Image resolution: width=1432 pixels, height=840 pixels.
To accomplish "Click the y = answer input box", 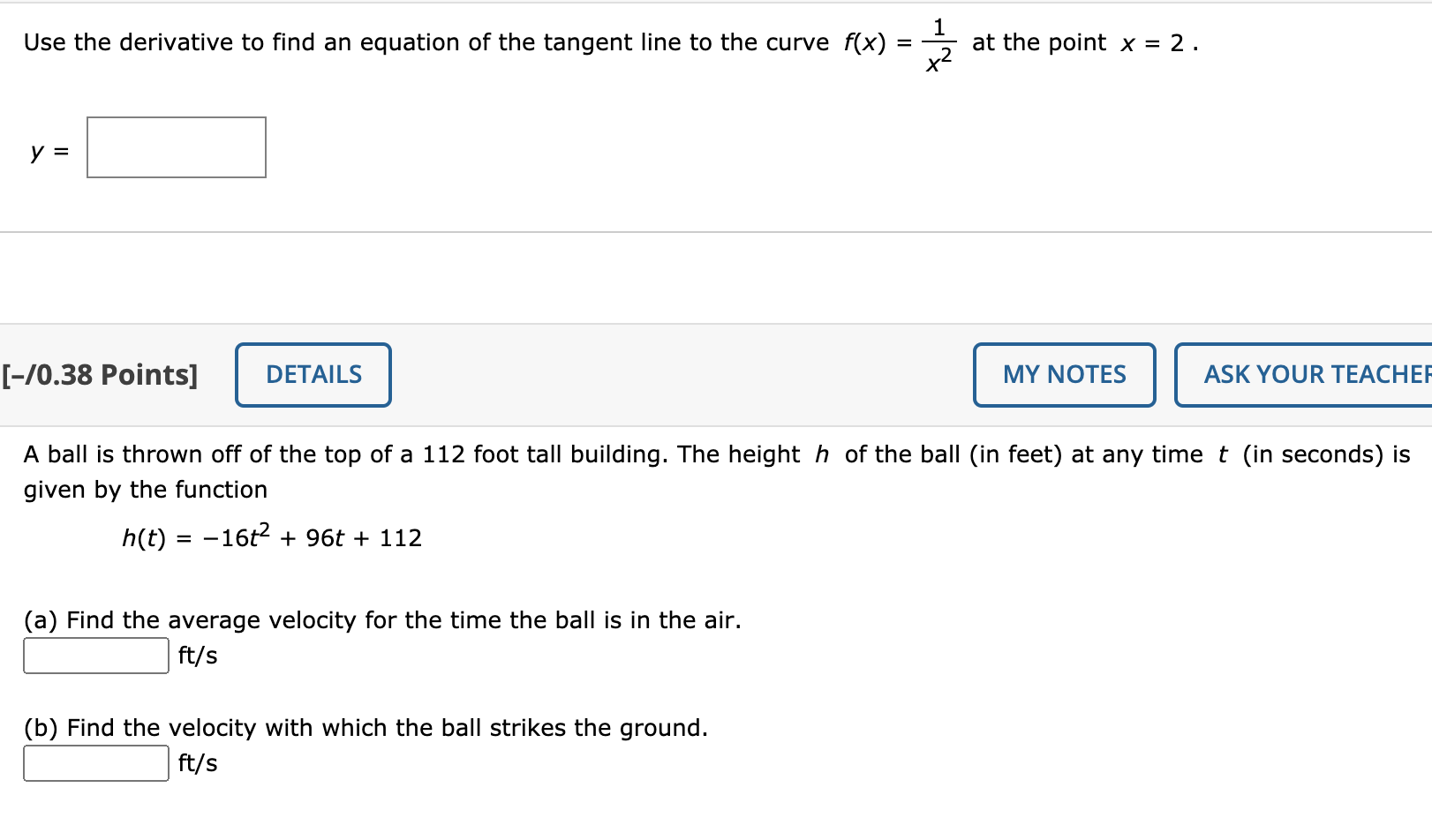I will coord(175,147).
